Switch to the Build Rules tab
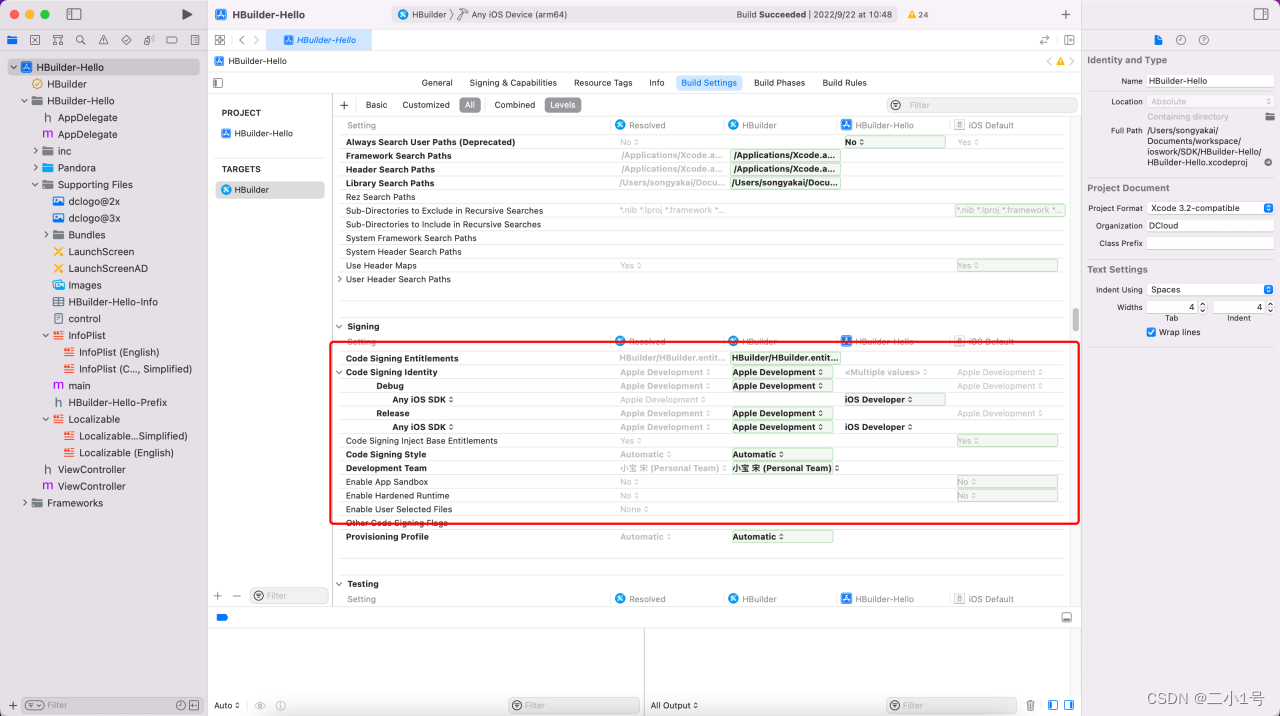This screenshot has height=716, width=1280. click(844, 83)
